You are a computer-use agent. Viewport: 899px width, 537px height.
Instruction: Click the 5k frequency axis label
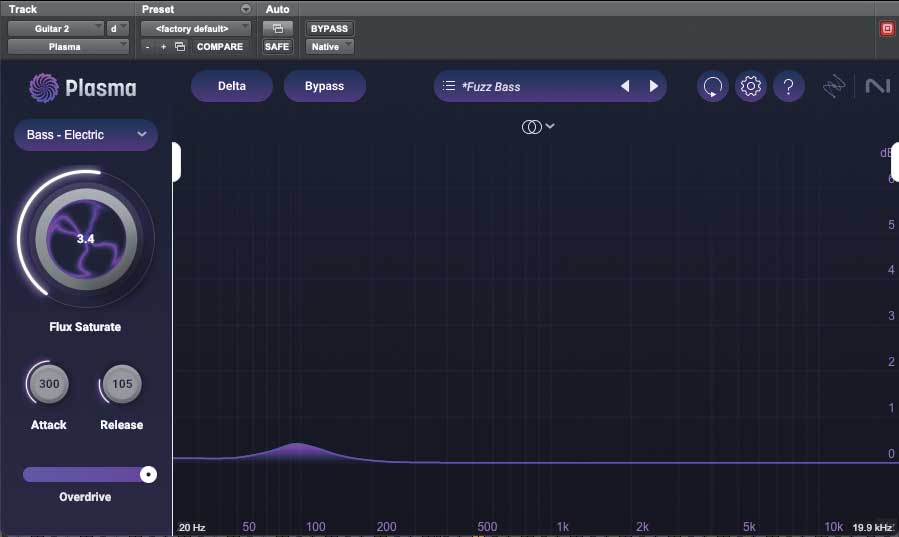[x=749, y=527]
